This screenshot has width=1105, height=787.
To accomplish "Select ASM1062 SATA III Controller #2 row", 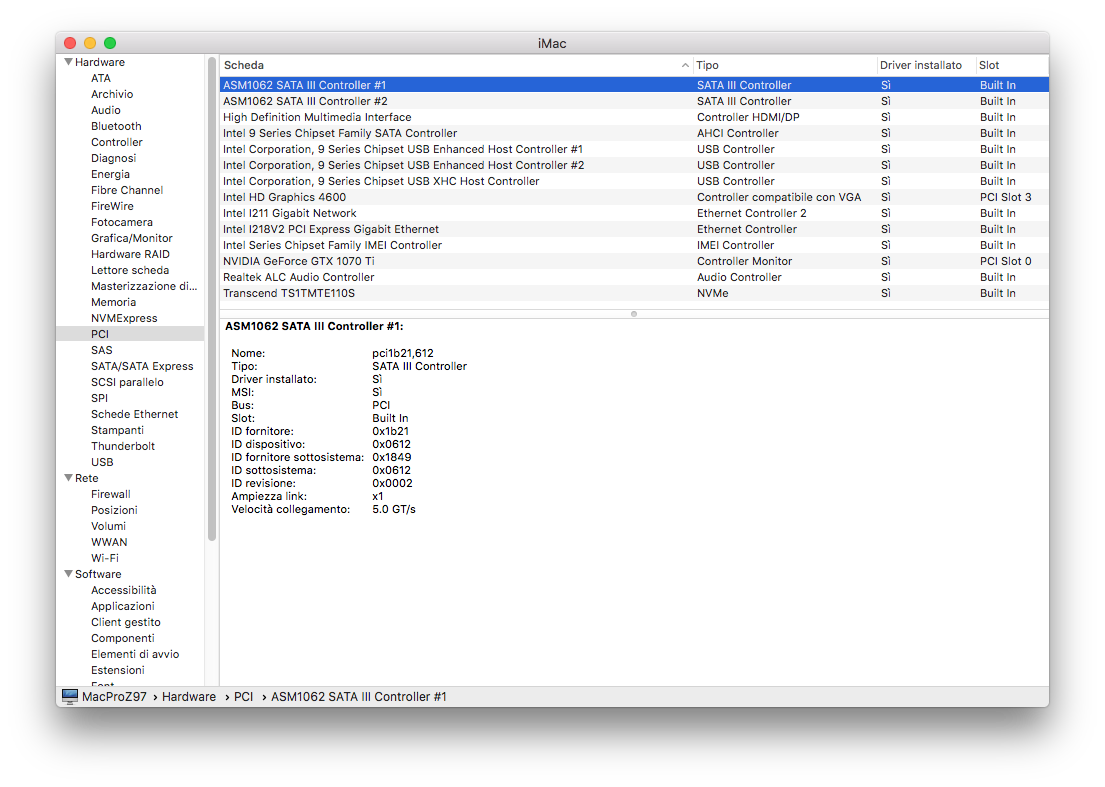I will 634,101.
